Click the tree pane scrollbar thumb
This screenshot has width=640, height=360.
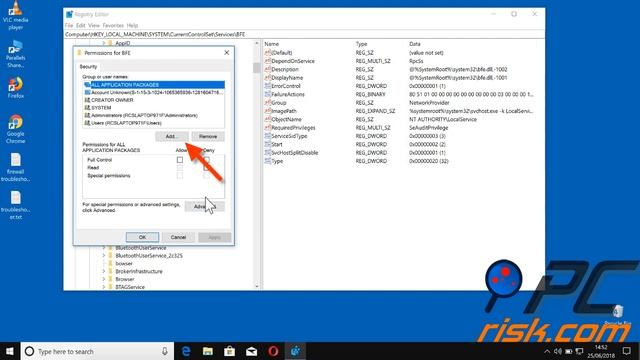(x=257, y=67)
